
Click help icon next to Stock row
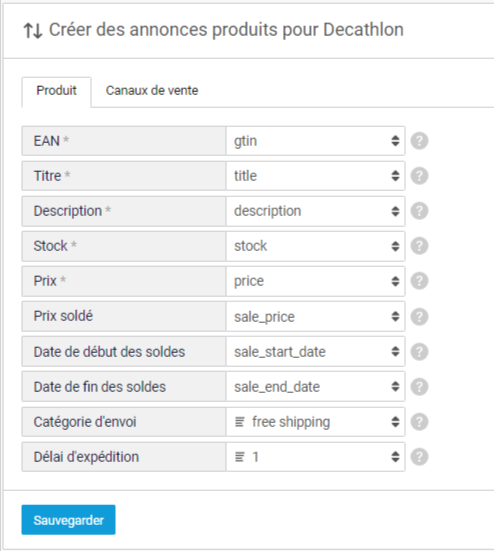coord(420,246)
